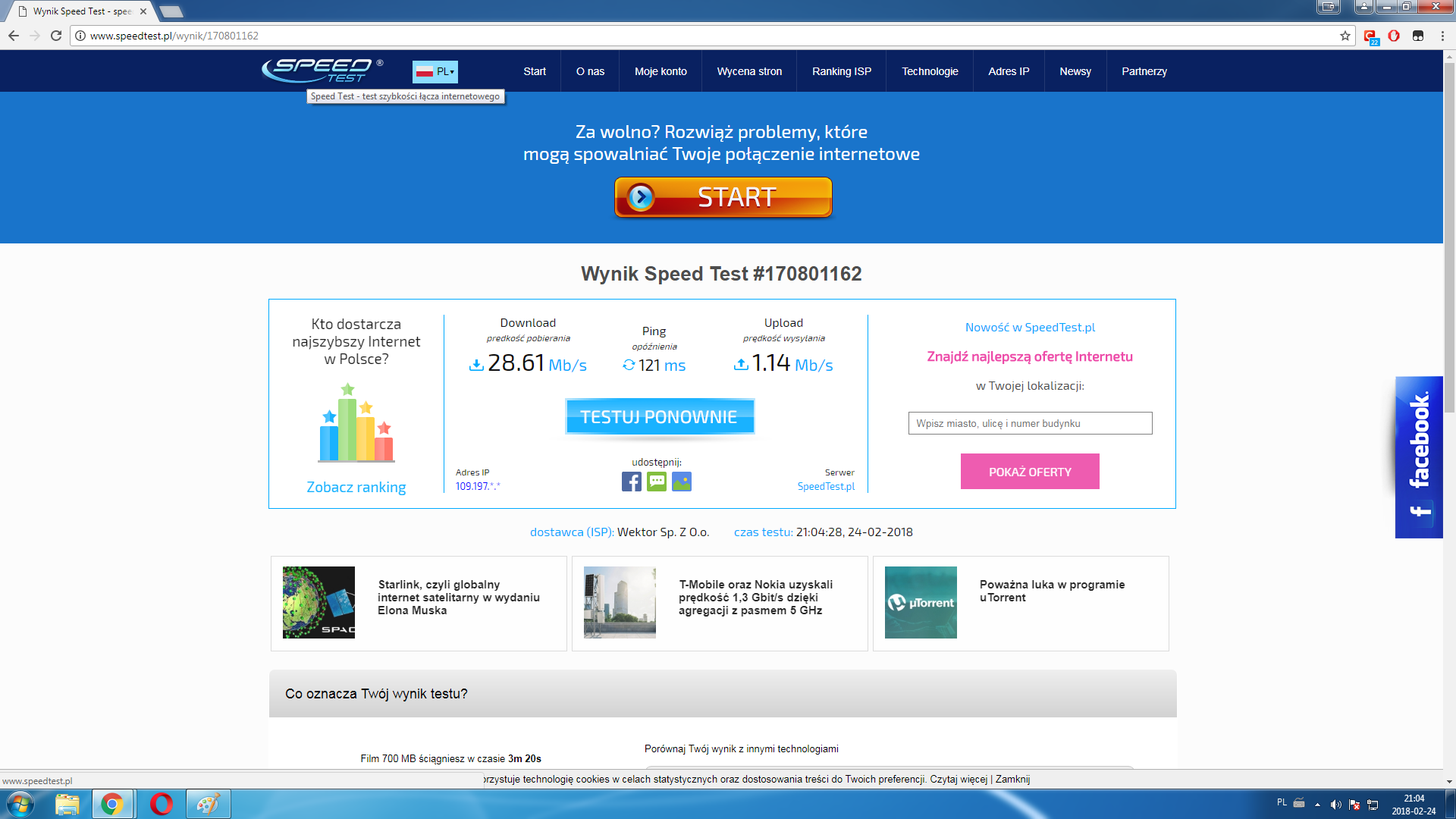Open the 'Zobacz ranking' link
The image size is (1456, 819).
[356, 487]
